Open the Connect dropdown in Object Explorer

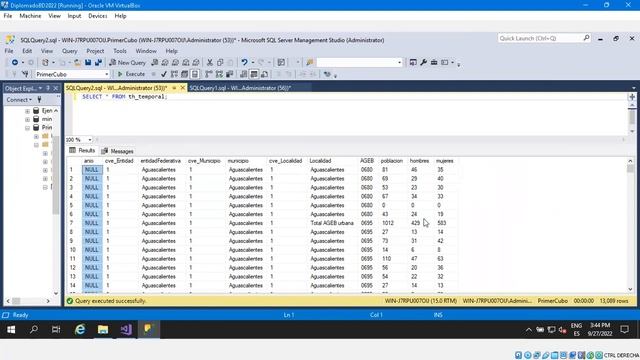19,100
